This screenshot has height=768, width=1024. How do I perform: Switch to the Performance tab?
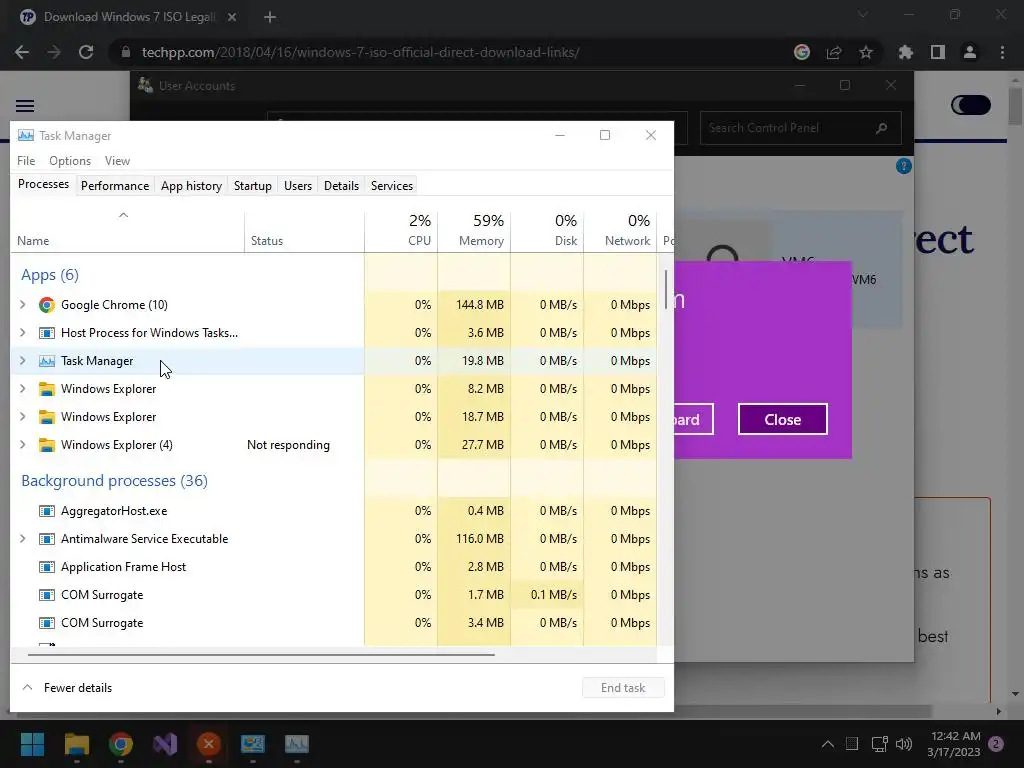click(115, 185)
